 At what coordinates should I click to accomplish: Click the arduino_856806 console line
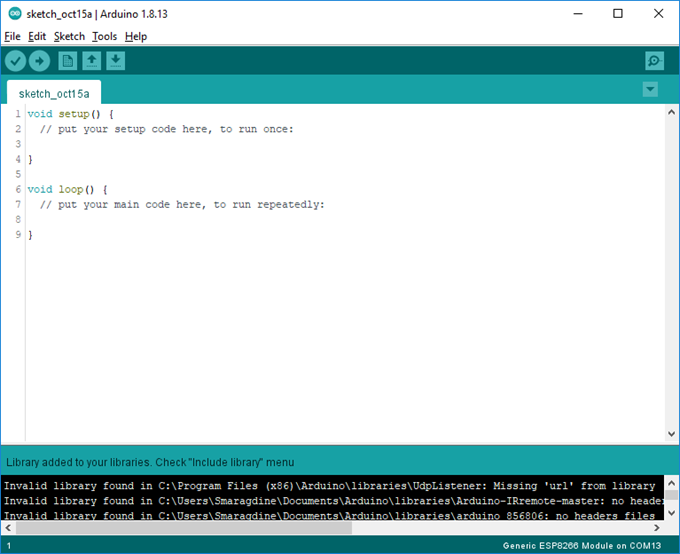pyautogui.click(x=330, y=515)
